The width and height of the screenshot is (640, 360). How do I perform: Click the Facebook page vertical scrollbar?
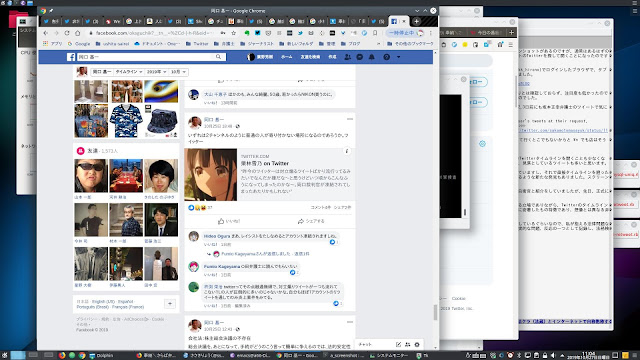pos(435,312)
